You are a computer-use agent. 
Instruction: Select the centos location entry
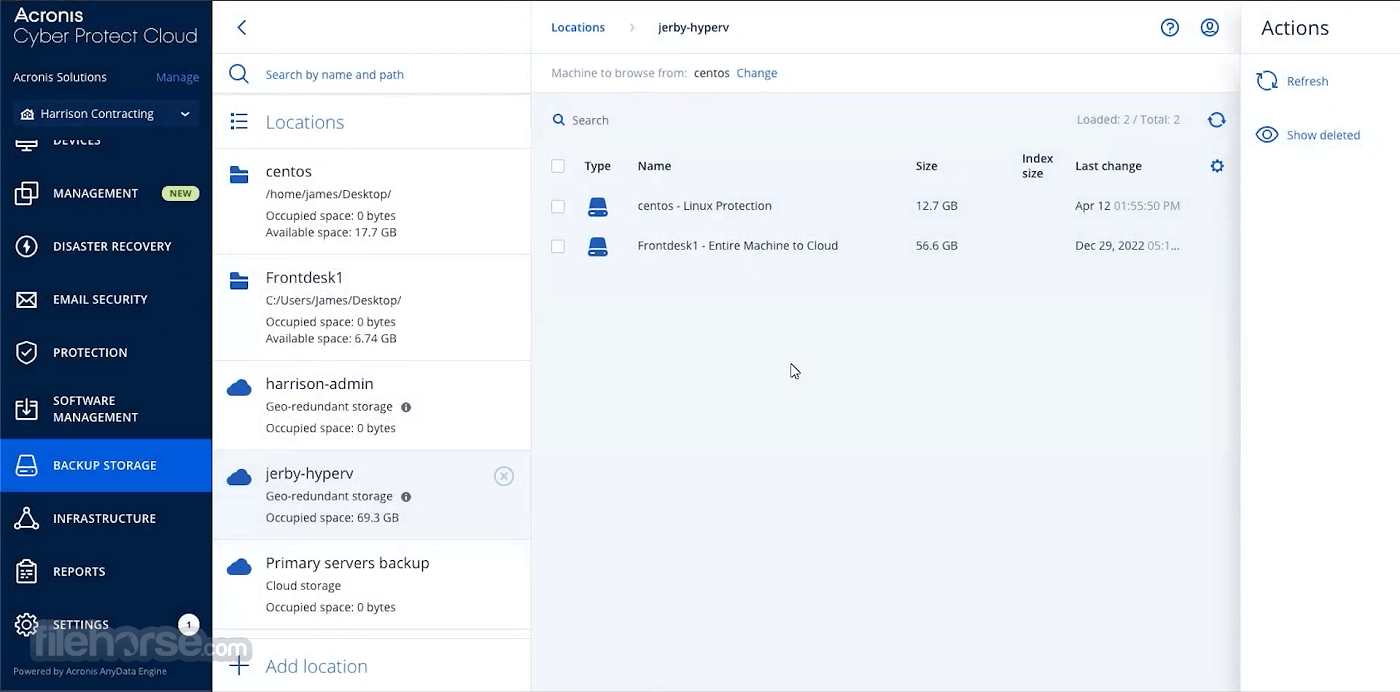pyautogui.click(x=371, y=201)
